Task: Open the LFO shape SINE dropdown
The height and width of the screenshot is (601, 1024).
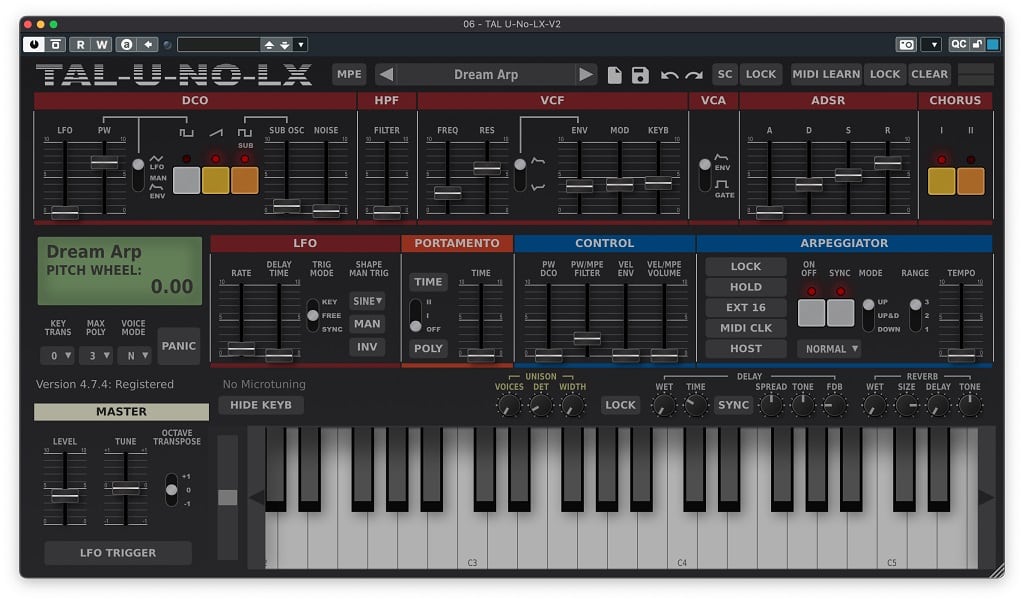Action: (x=368, y=301)
